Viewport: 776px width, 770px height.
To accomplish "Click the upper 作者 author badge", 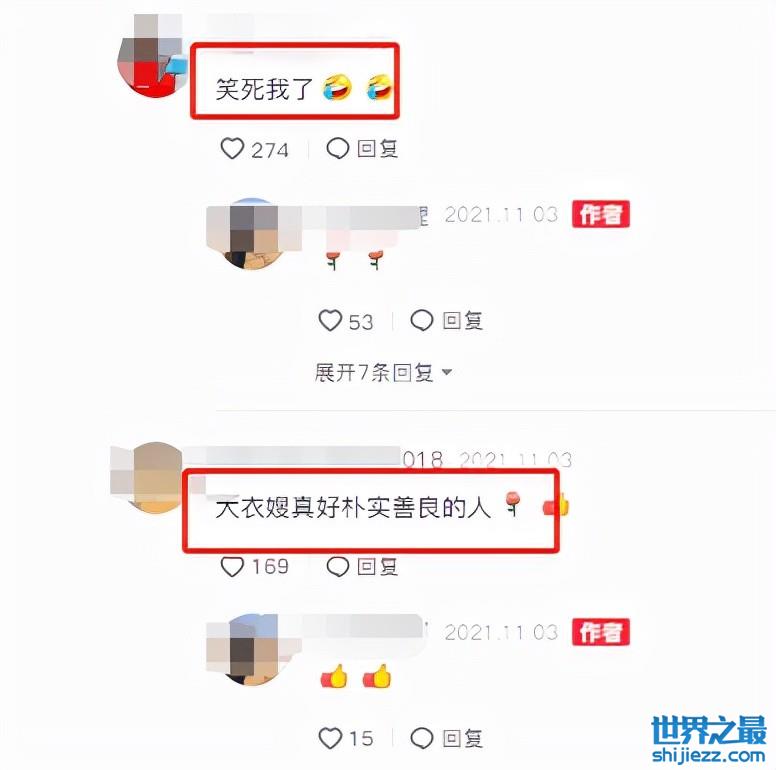I will pos(601,214).
